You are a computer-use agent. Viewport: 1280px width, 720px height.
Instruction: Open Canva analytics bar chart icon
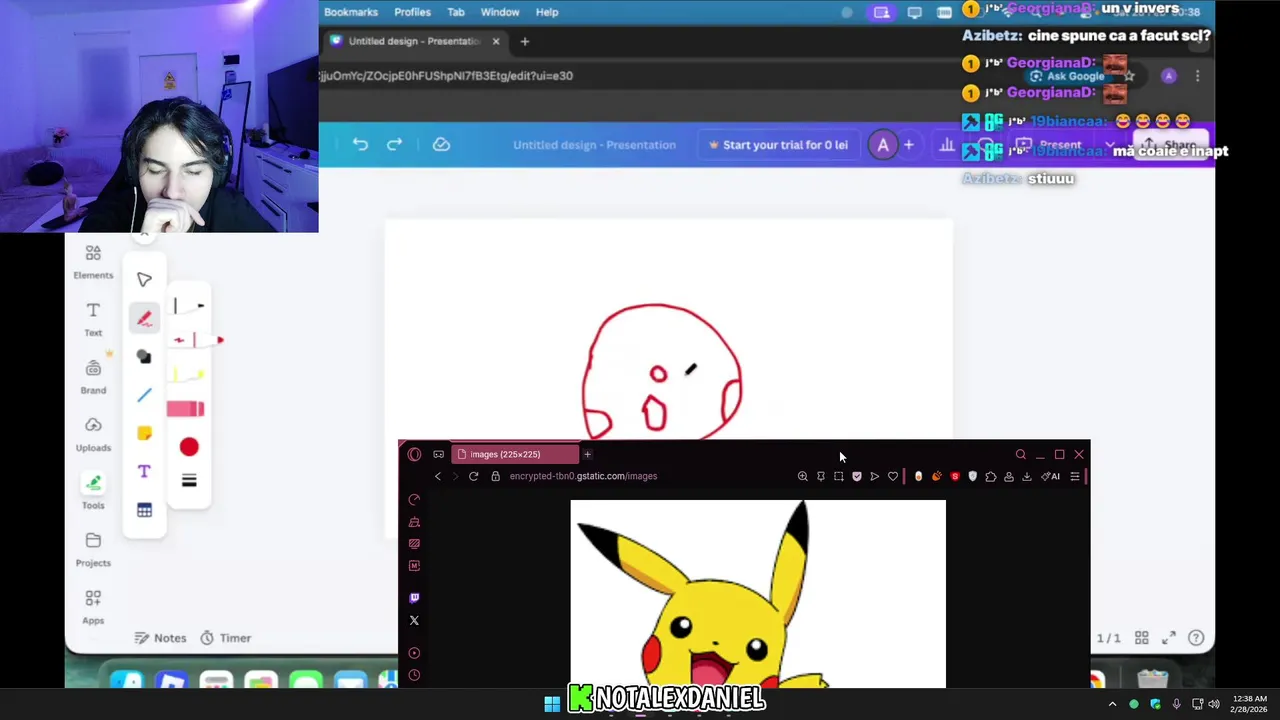(946, 145)
